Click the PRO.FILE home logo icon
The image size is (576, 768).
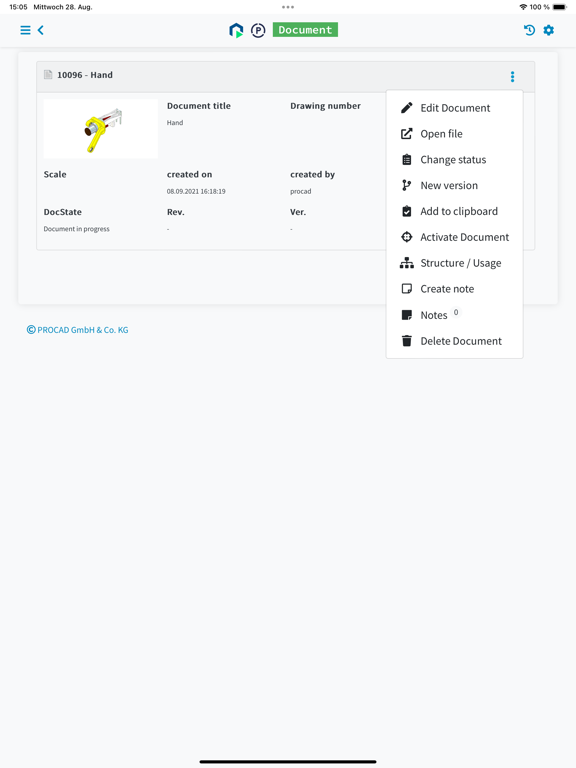coord(236,30)
